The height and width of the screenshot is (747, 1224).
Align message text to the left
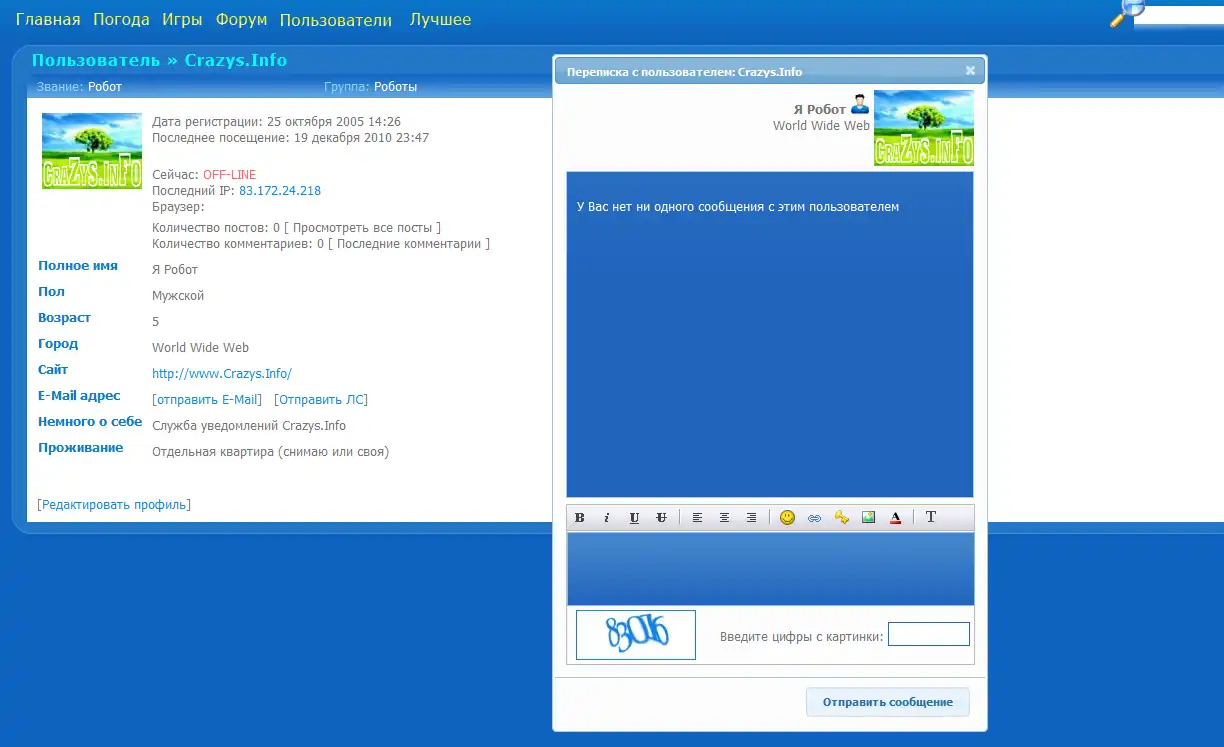pyautogui.click(x=697, y=518)
